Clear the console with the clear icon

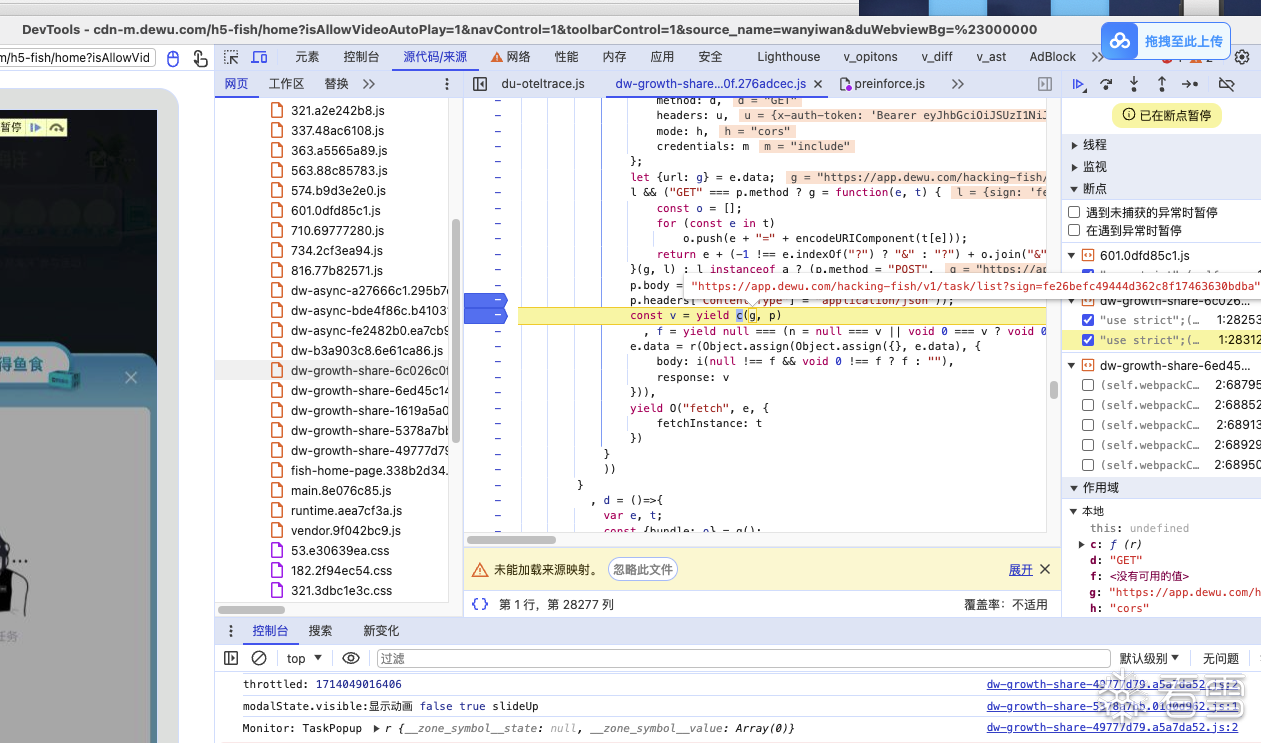click(259, 658)
